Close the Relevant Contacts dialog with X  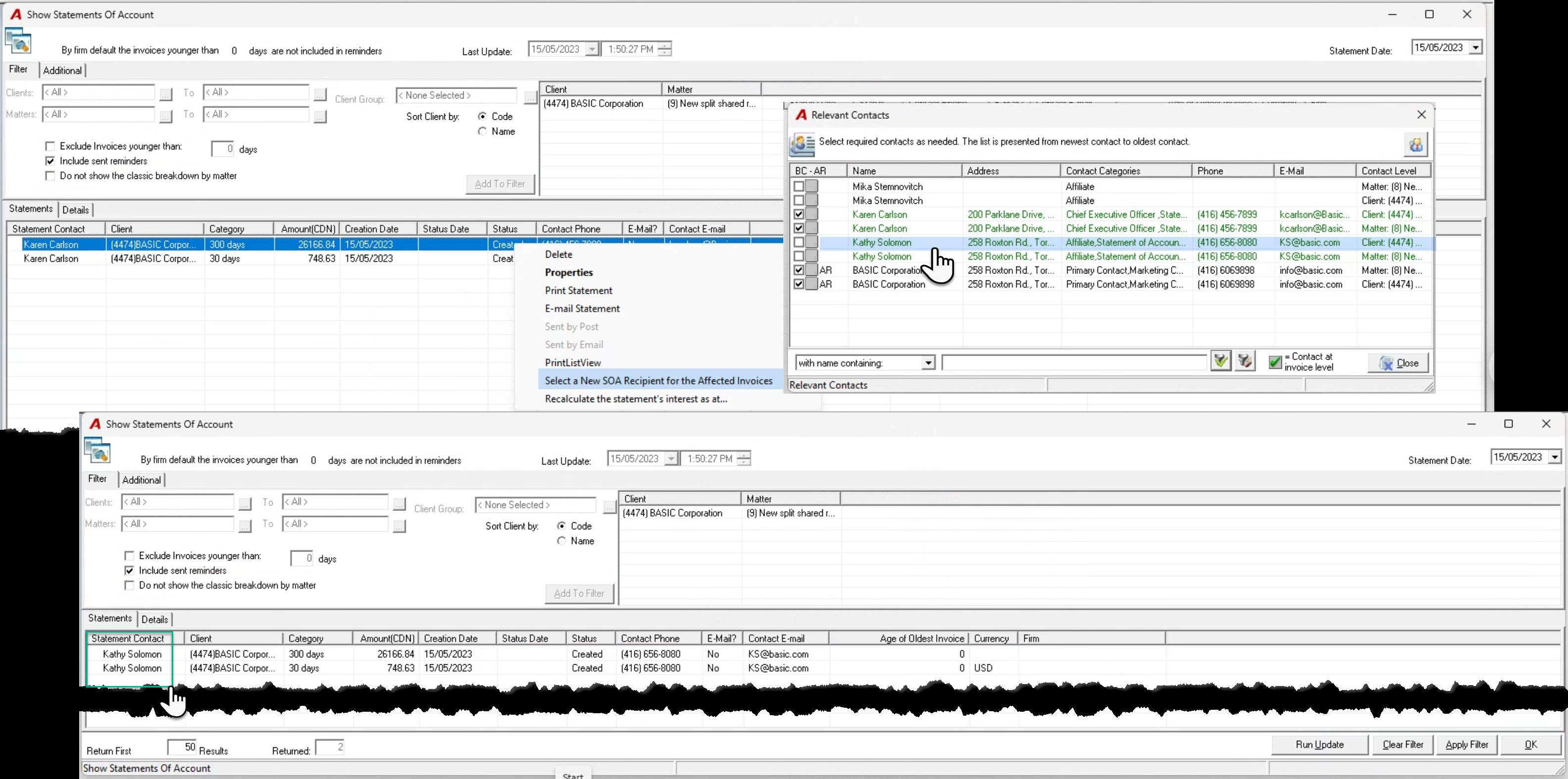pos(1422,114)
